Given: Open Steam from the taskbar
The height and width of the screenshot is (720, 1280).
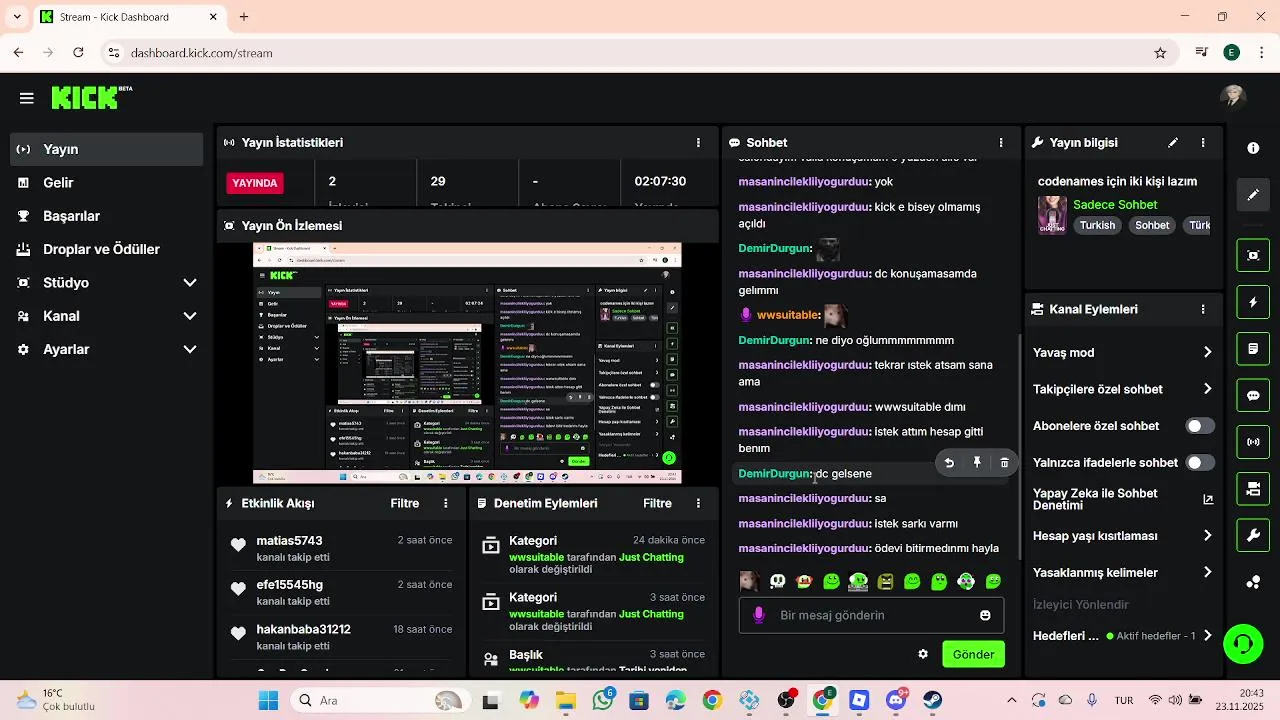Looking at the screenshot, I should 932,701.
